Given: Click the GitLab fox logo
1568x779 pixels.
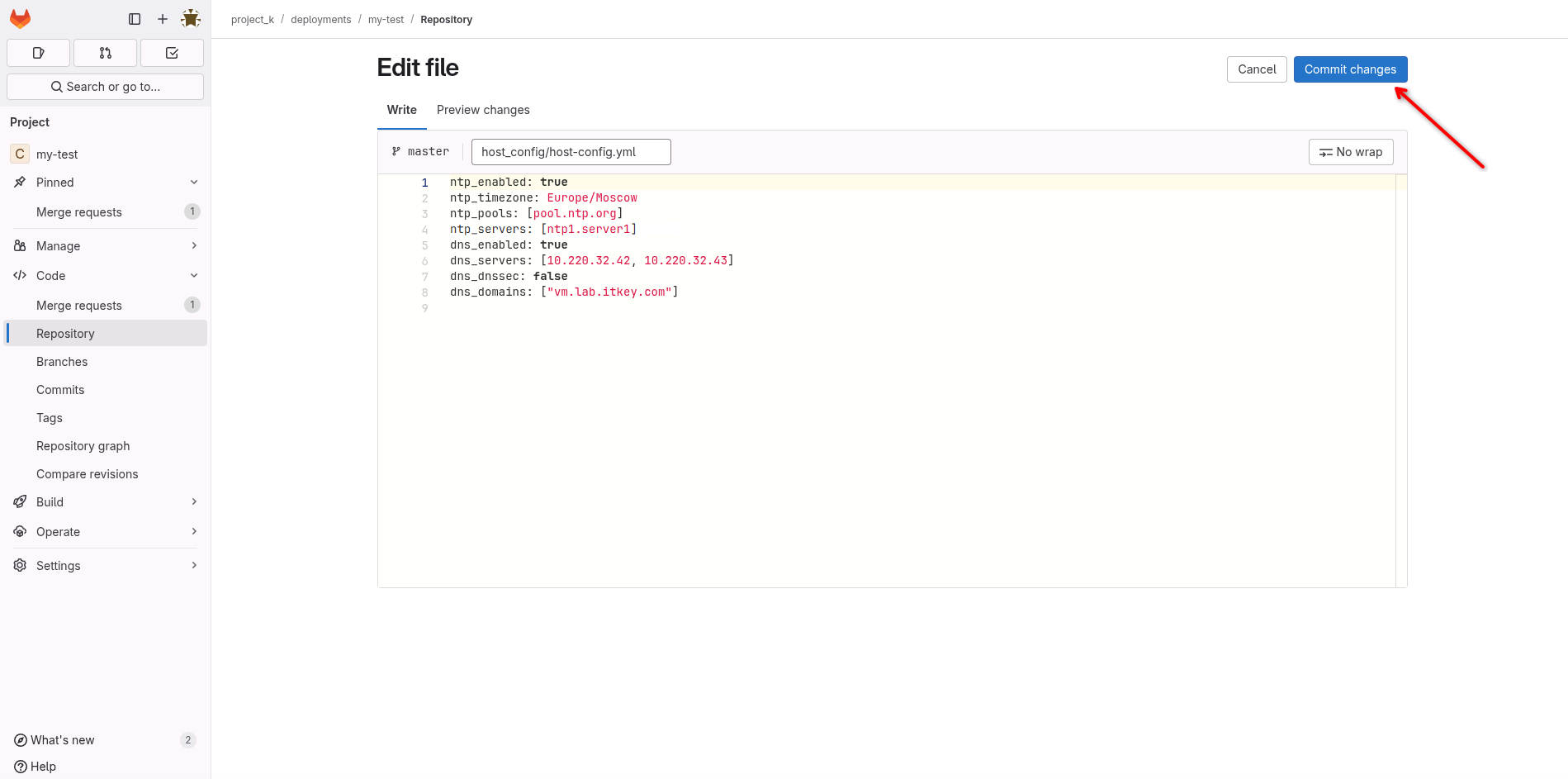Looking at the screenshot, I should pos(20,18).
